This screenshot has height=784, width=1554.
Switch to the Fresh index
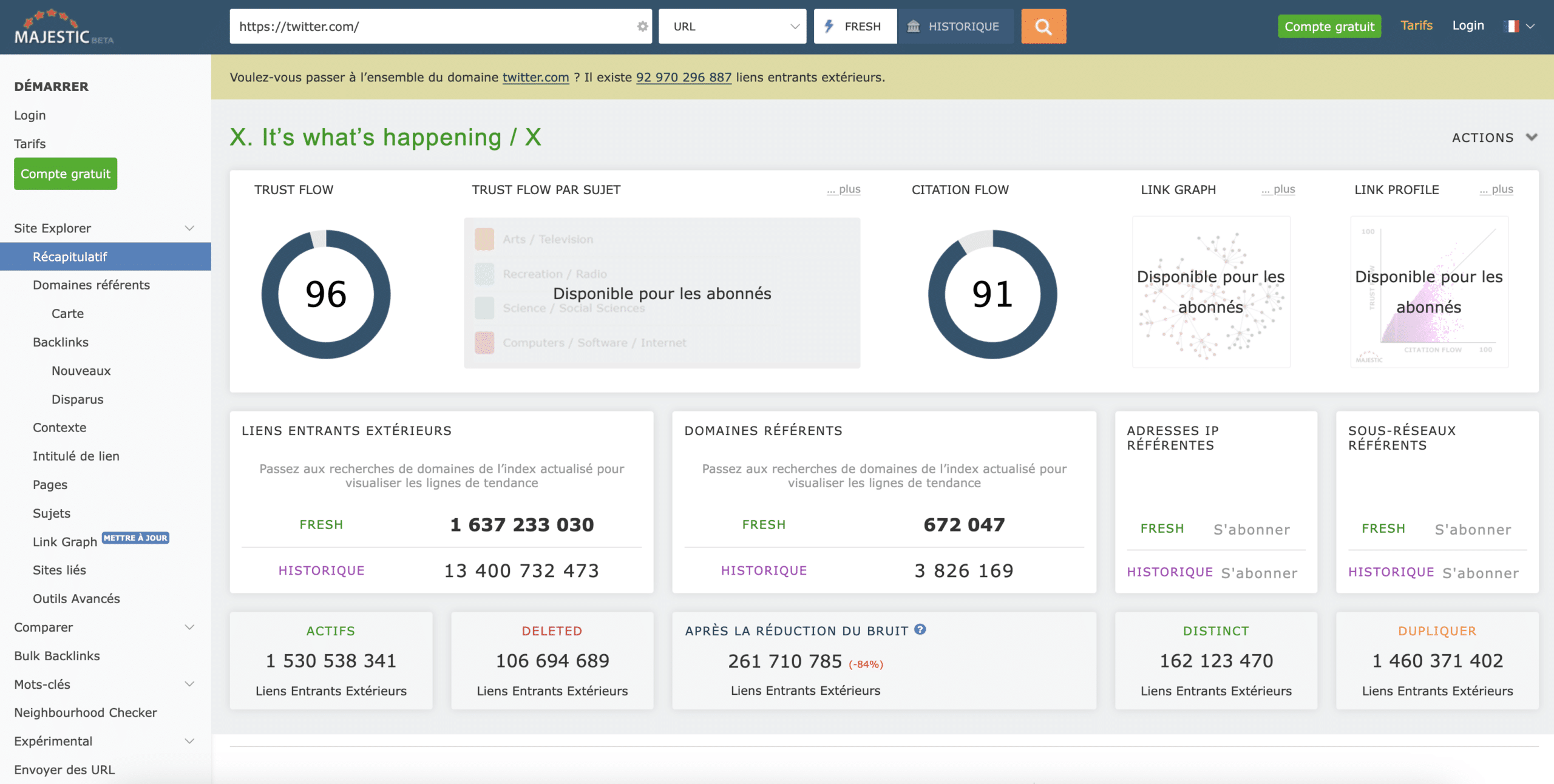(x=855, y=26)
